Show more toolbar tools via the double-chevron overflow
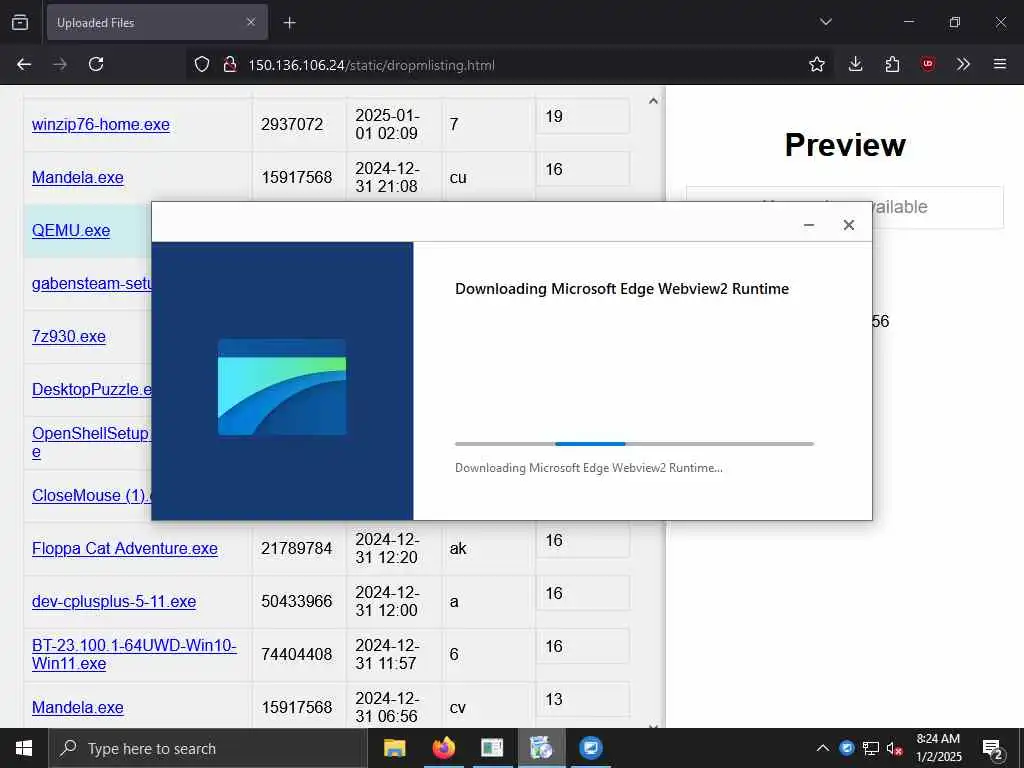Image resolution: width=1024 pixels, height=768 pixels. (963, 64)
